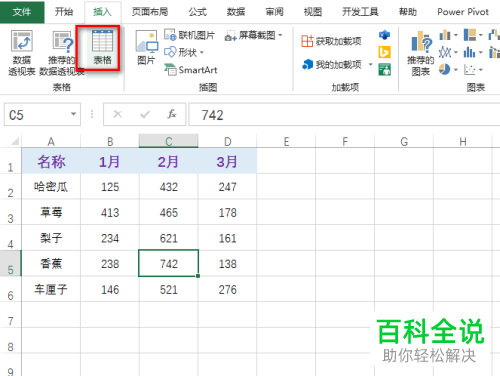Viewport: 500px width, 376px height.
Task: Open the File (文件) tab
Action: pos(22,12)
